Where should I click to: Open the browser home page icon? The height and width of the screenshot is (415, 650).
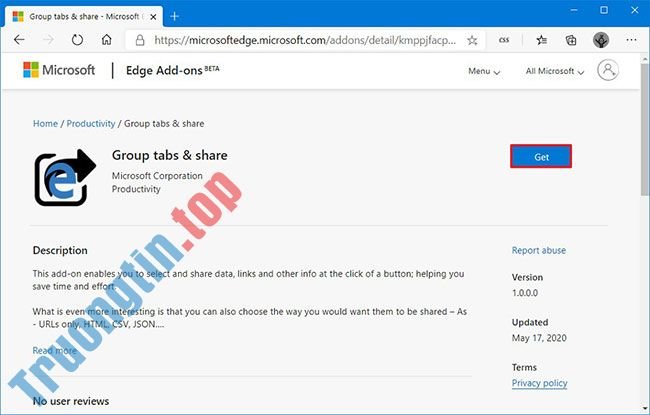pos(107,40)
